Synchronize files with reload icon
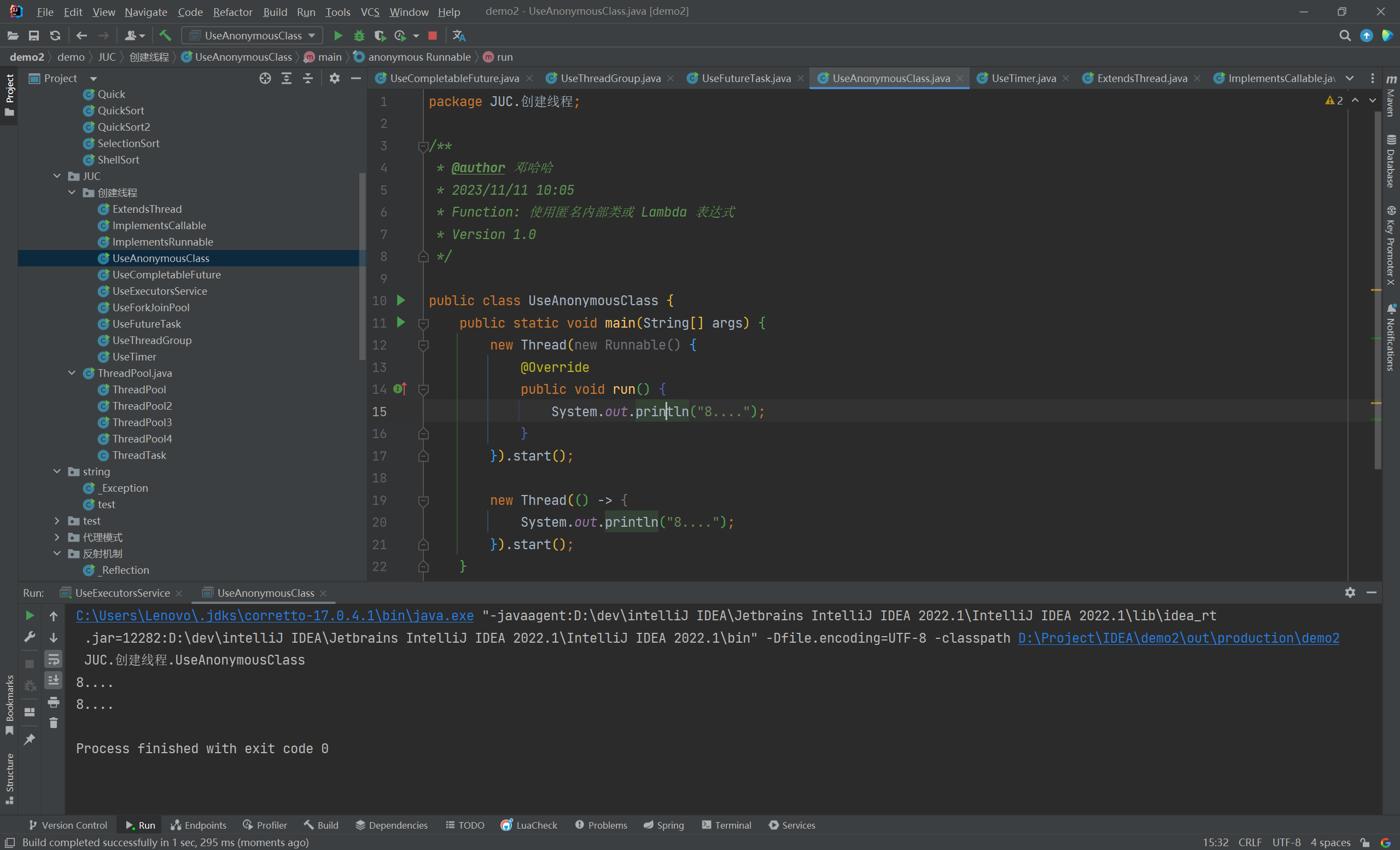This screenshot has width=1400, height=850. tap(55, 36)
